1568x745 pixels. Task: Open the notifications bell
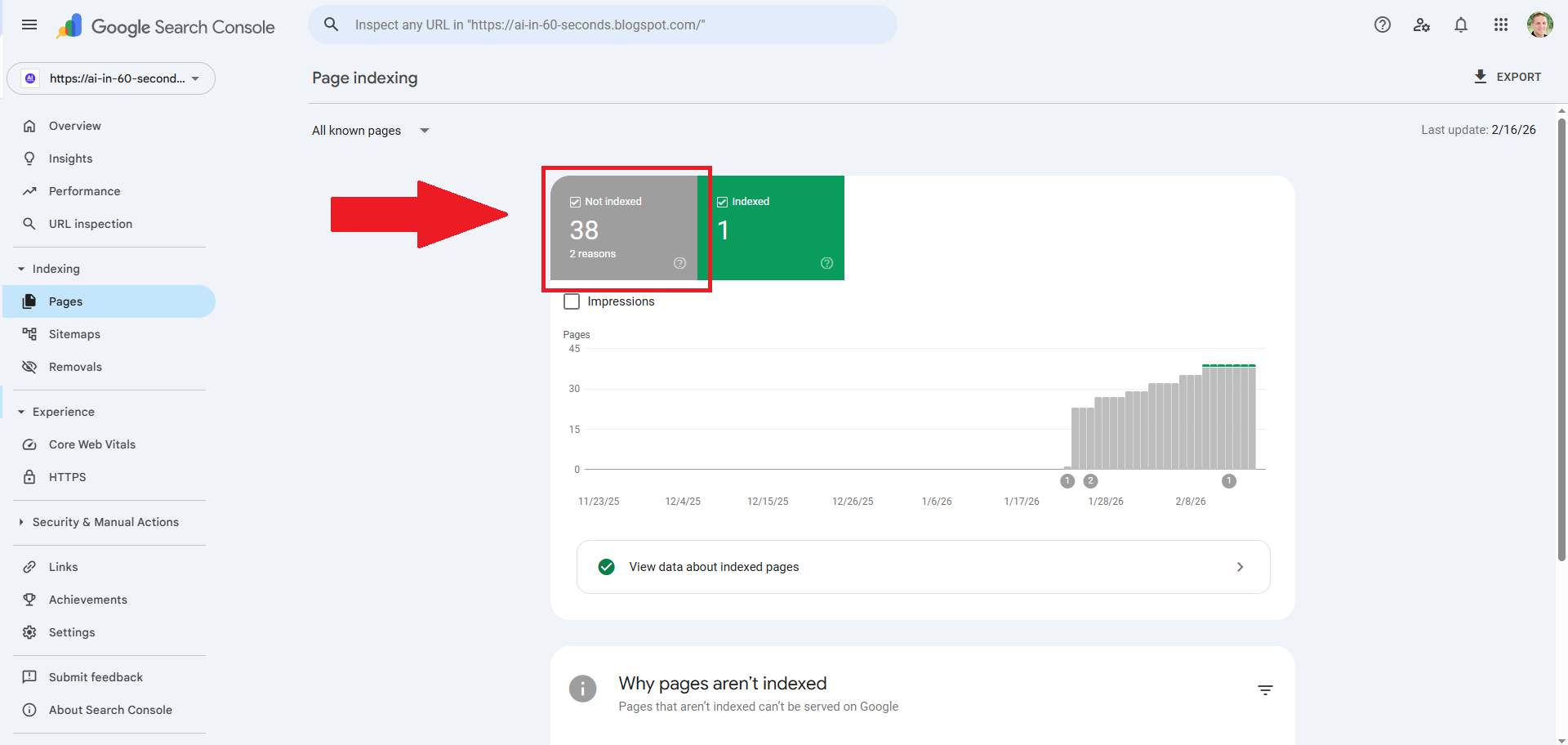tap(1461, 25)
